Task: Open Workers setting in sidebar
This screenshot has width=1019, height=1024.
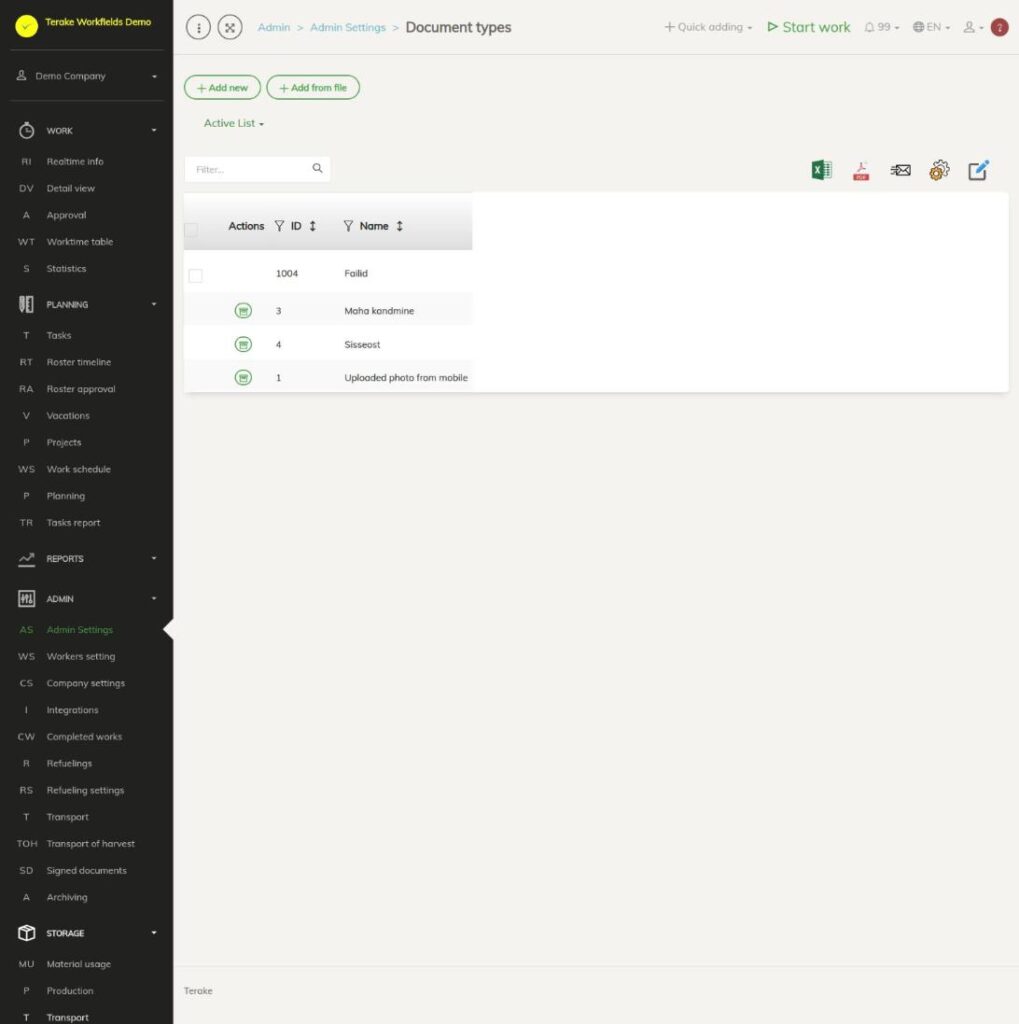Action: coord(81,656)
